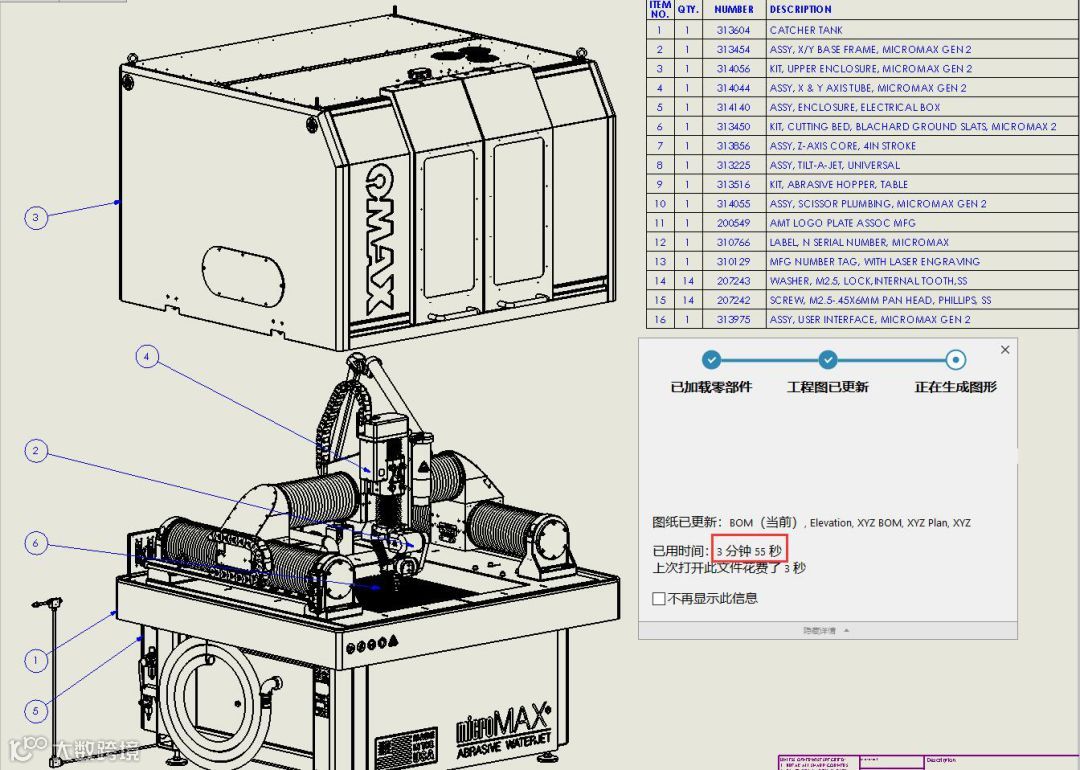
Task: Select balloon 1 on the drawing
Action: (36, 660)
